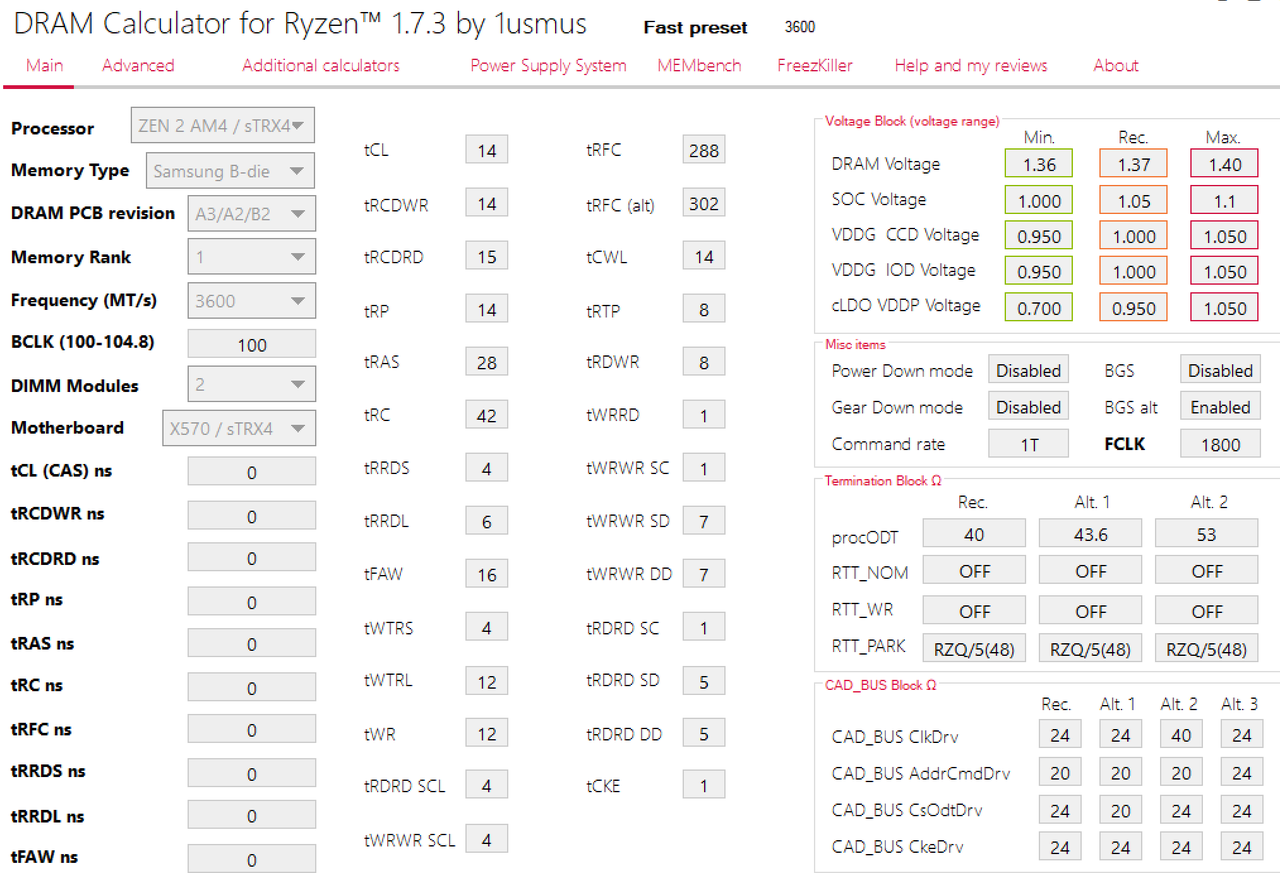Click the DRAM Voltage Rec 1.37 box
1280x873 pixels.
click(1134, 164)
